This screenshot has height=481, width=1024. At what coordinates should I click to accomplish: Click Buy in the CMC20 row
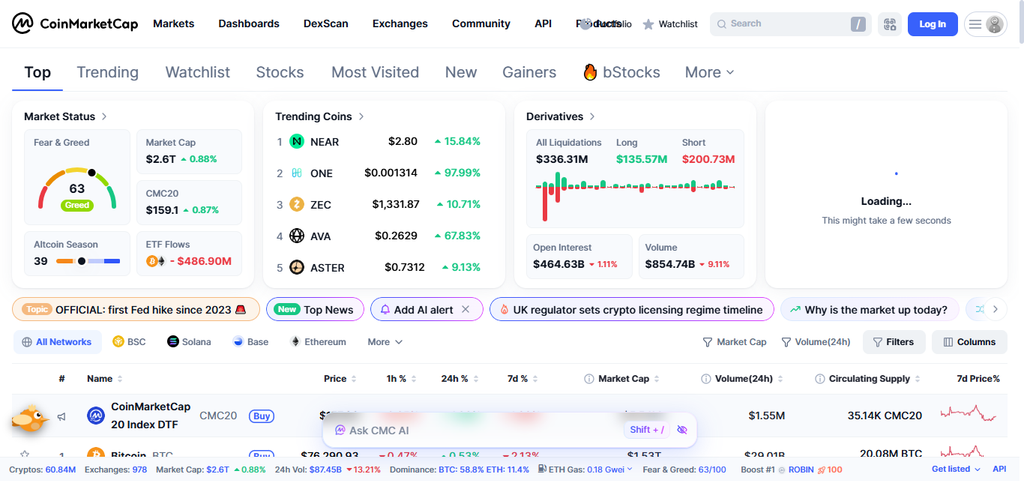click(261, 416)
